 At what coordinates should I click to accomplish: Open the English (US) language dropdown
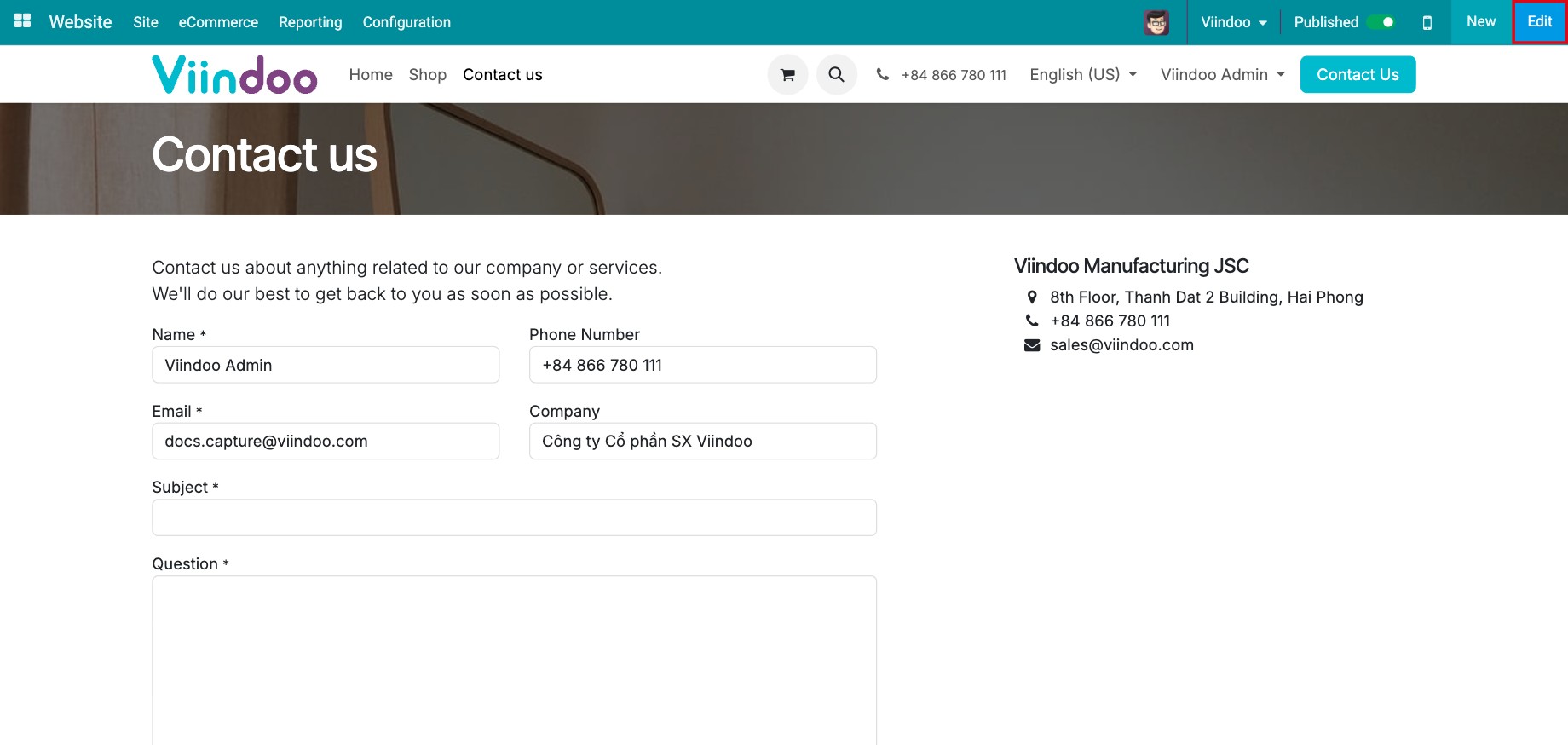(x=1083, y=75)
